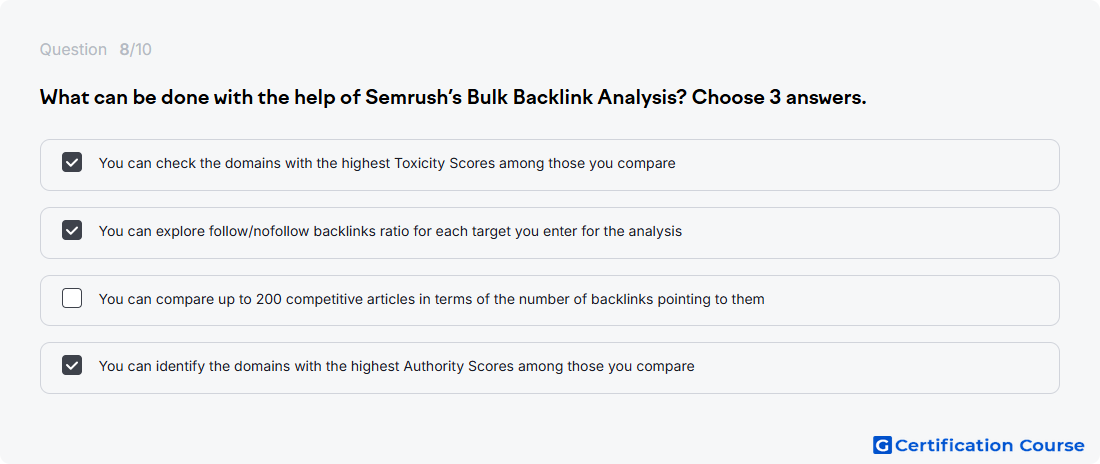Select the answer text about Toxicity Scores
This screenshot has height=464, width=1100.
click(x=387, y=164)
